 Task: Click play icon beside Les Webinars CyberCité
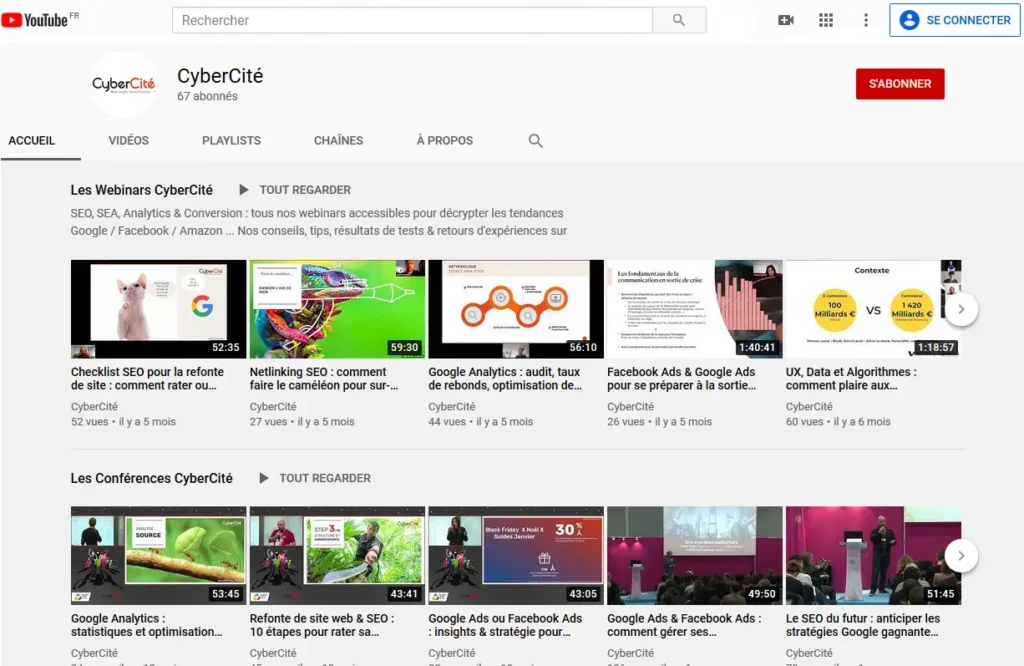[x=244, y=190]
